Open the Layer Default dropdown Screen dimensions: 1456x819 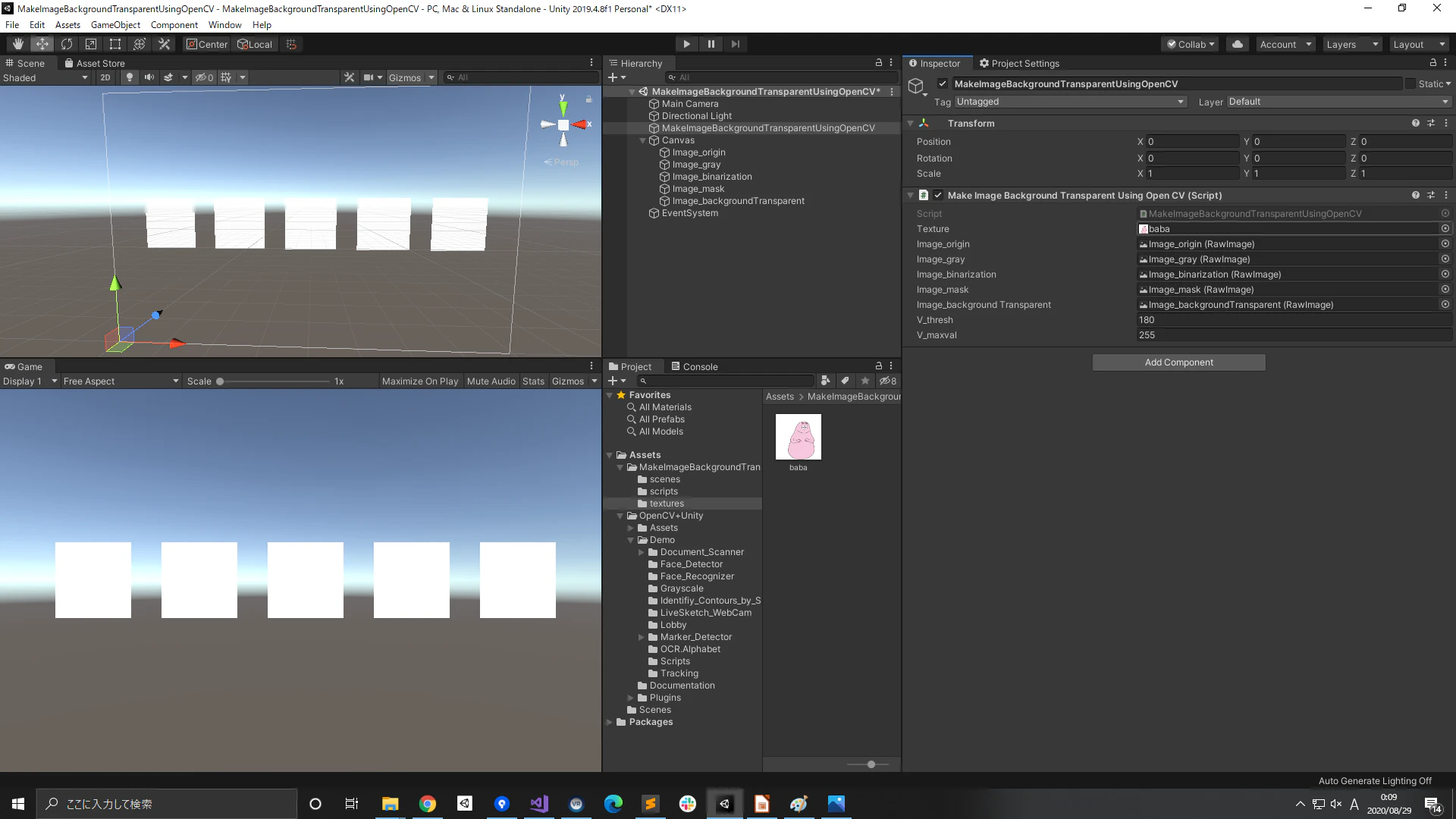(1338, 102)
